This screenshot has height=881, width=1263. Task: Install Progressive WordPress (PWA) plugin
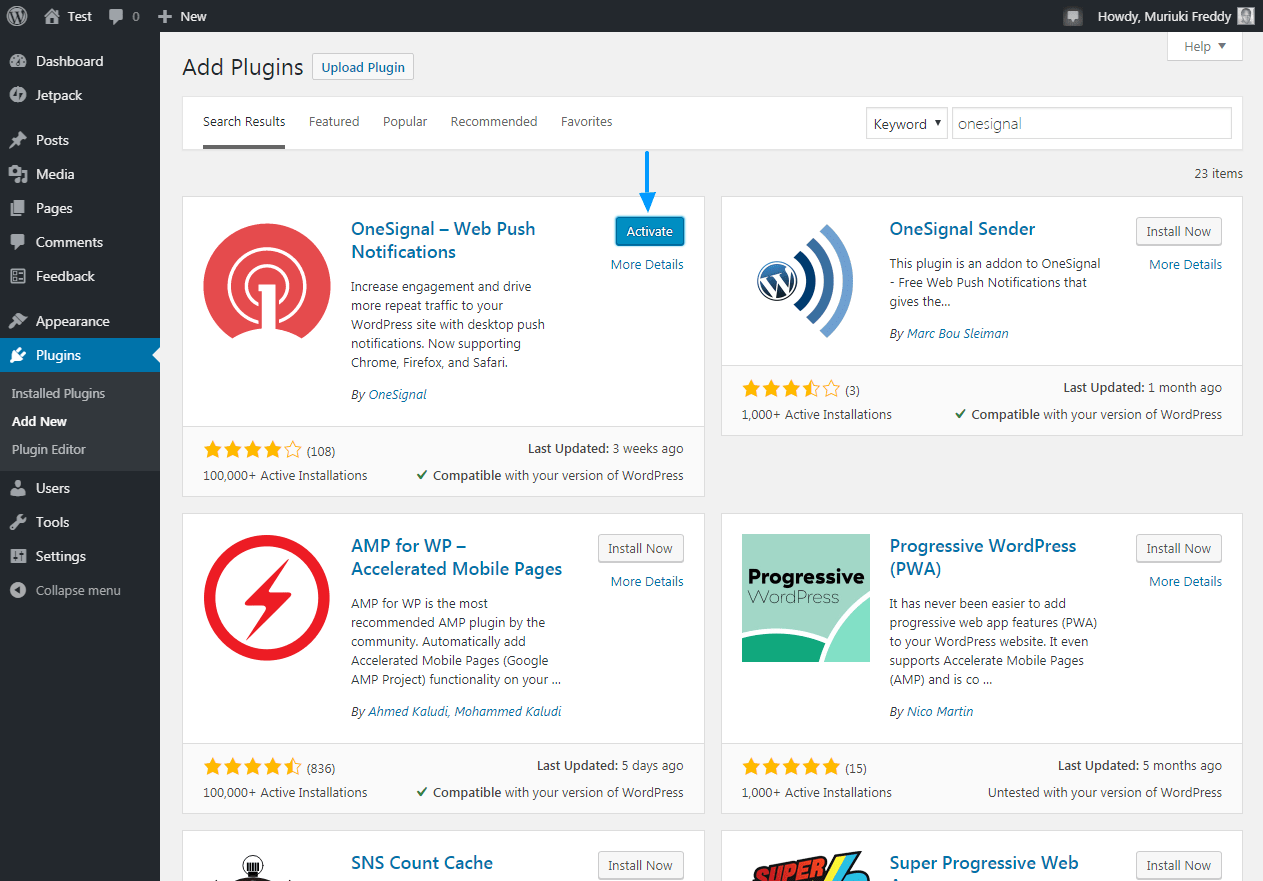click(1179, 548)
